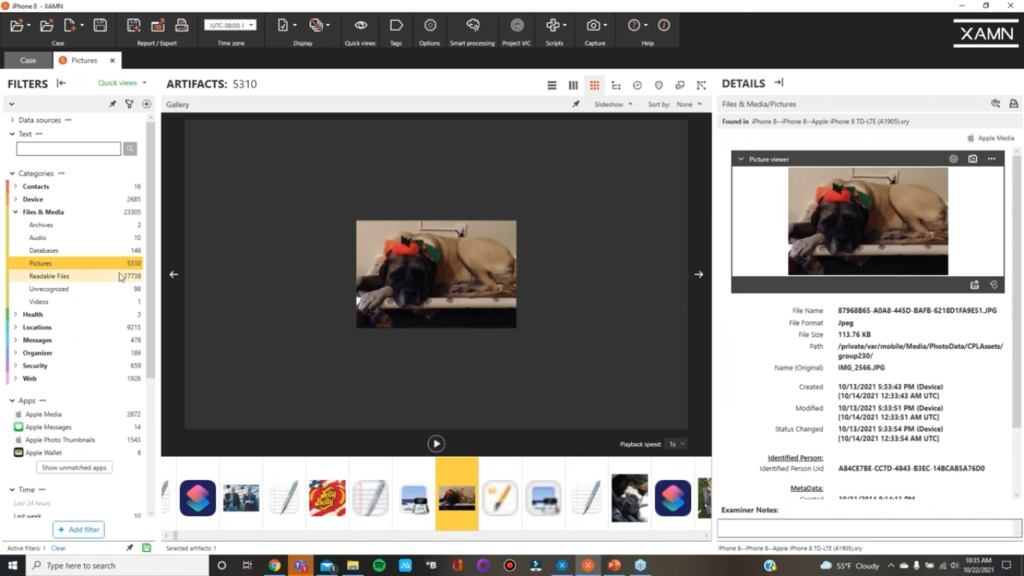Clear the active filters
The image size is (1024, 576).
[x=58, y=548]
